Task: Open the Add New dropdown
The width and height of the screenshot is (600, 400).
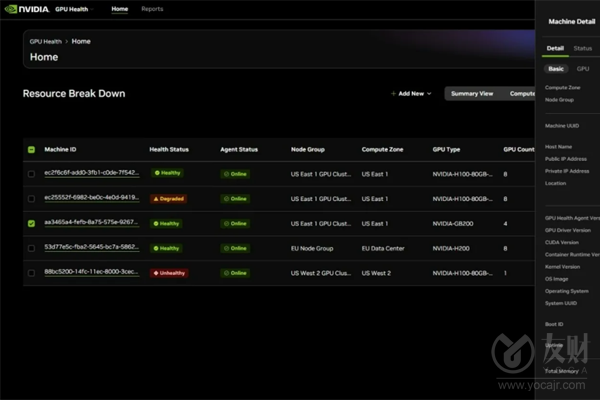Action: click(411, 93)
